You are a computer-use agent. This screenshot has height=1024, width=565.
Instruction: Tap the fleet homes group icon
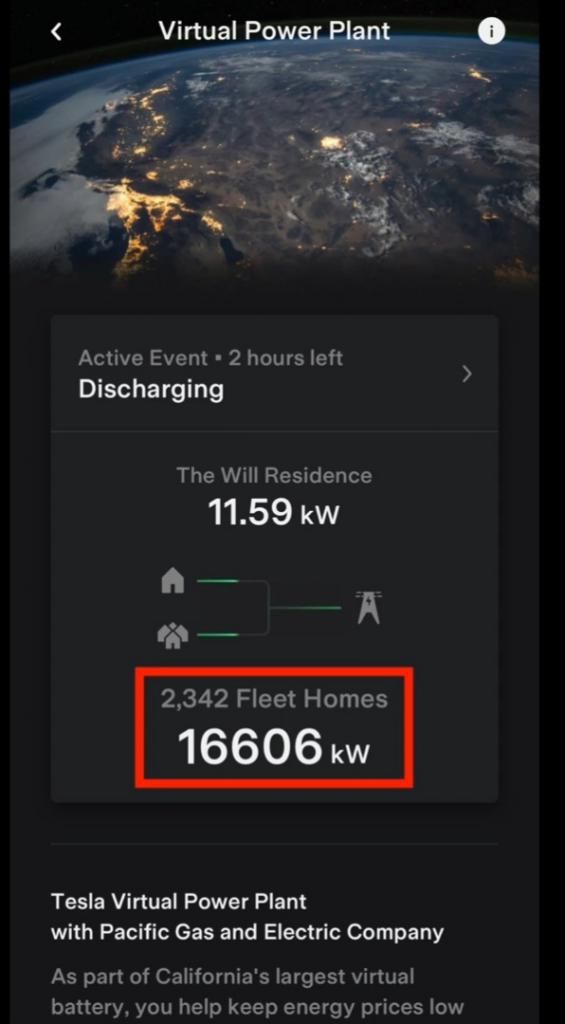[172, 635]
